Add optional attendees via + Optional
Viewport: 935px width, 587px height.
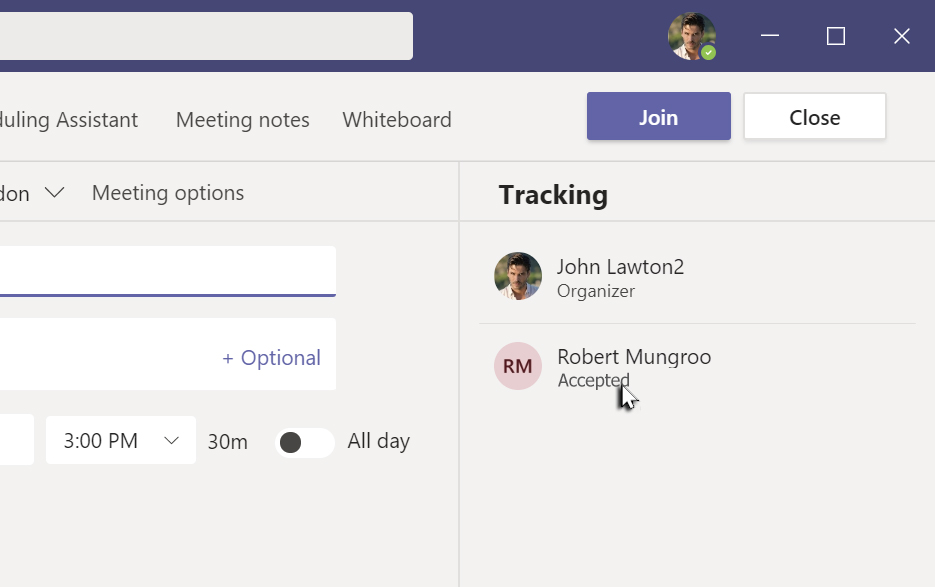271,358
